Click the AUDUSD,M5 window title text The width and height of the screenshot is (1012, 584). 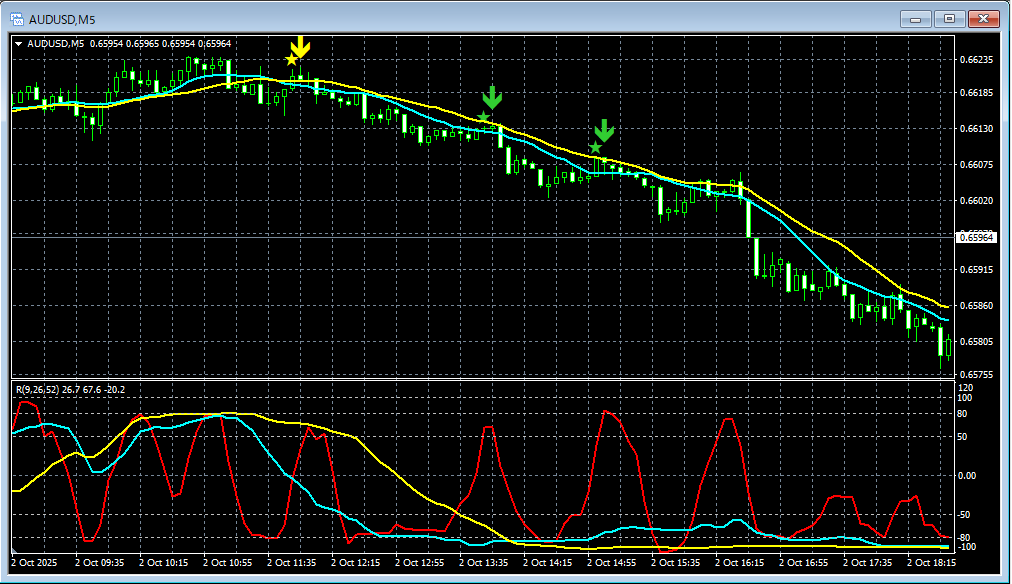pos(62,18)
